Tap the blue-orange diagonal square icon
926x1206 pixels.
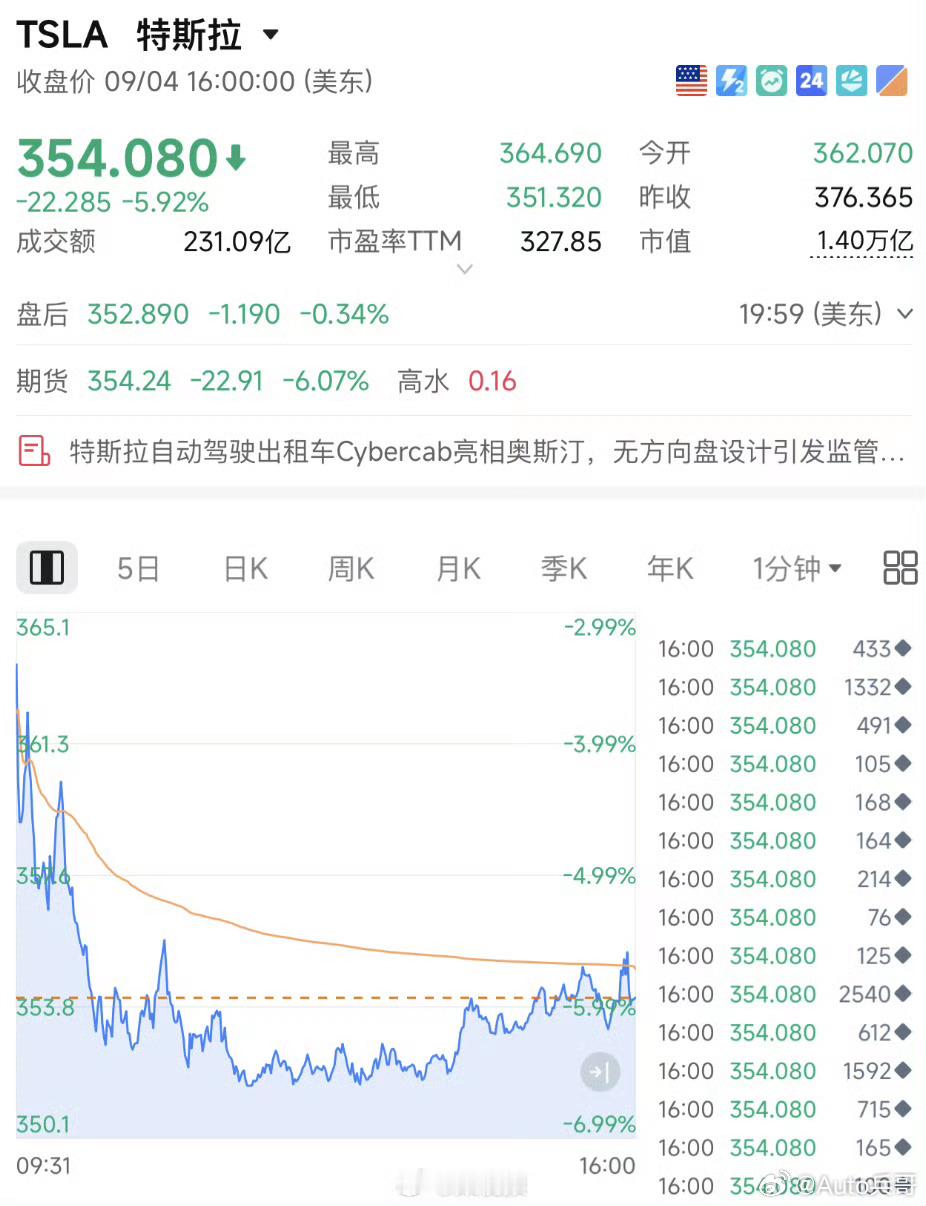click(892, 80)
